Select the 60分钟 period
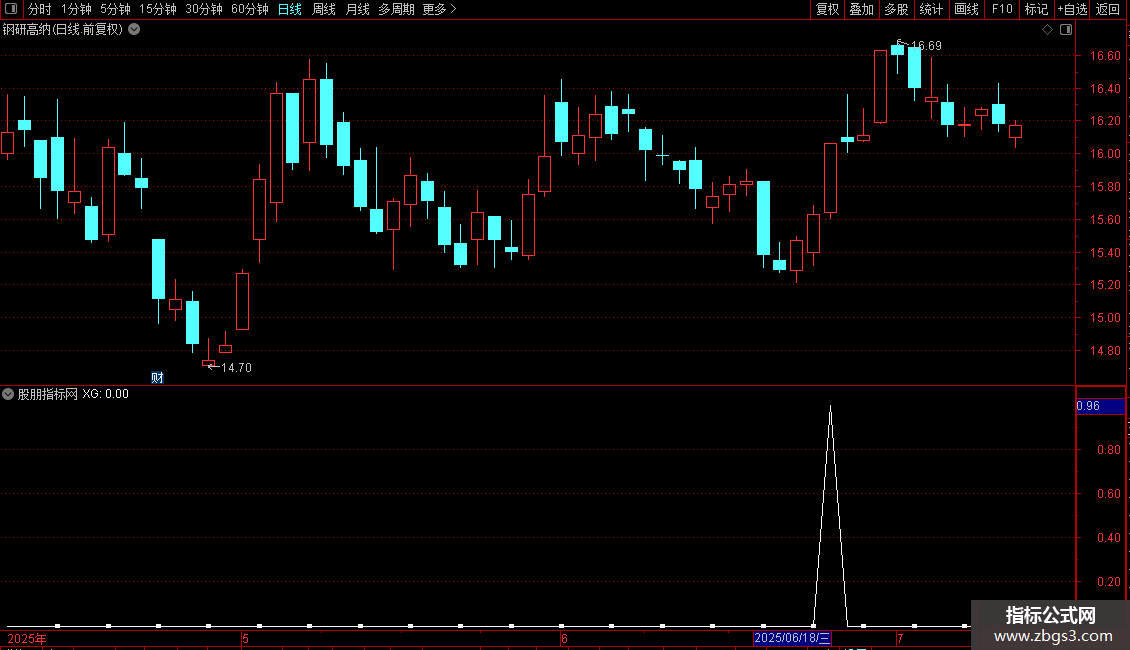 [250, 9]
